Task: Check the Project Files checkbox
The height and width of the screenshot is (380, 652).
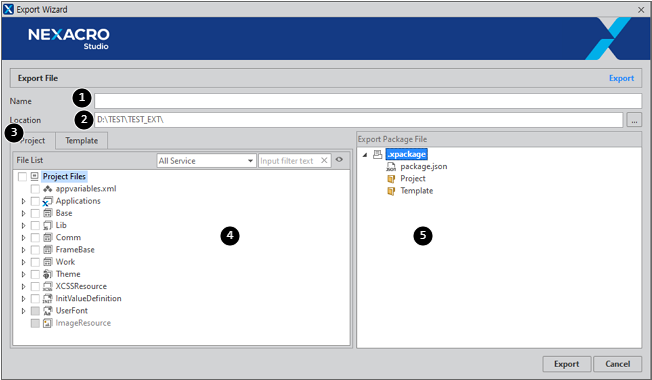Action: pyautogui.click(x=22, y=177)
